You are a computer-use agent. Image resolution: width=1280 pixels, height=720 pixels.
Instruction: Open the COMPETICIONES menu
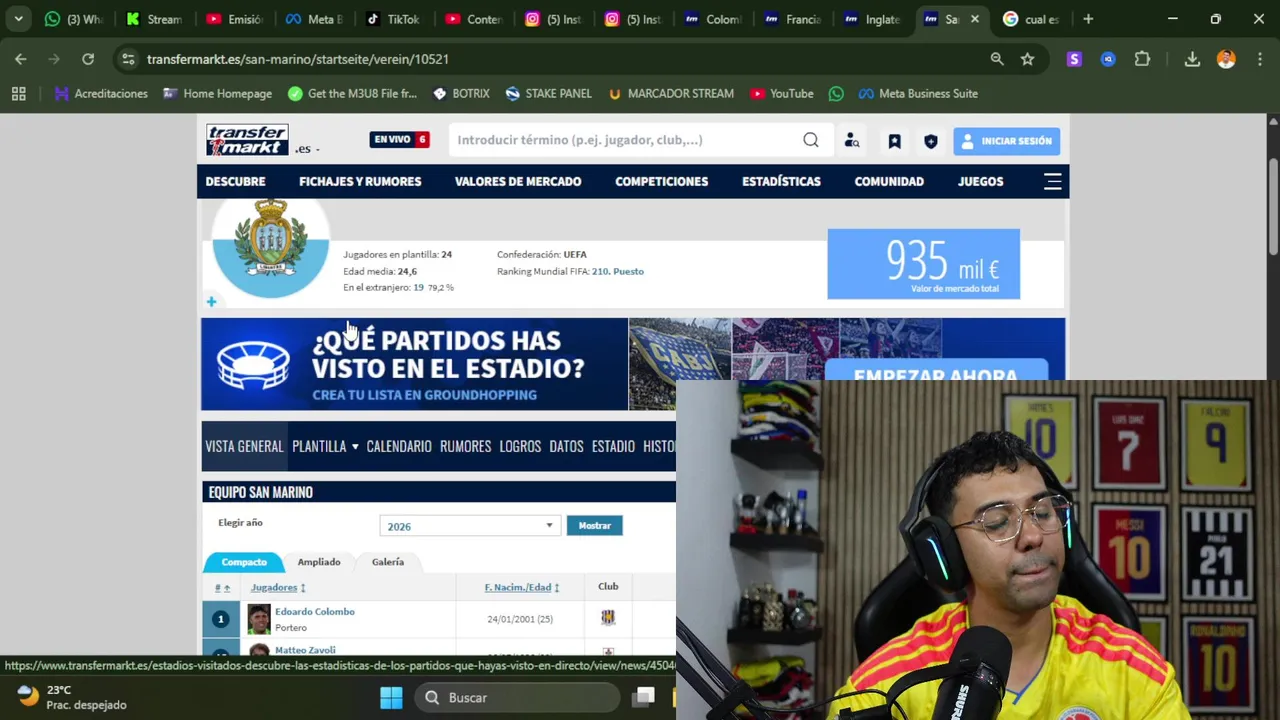(x=661, y=181)
